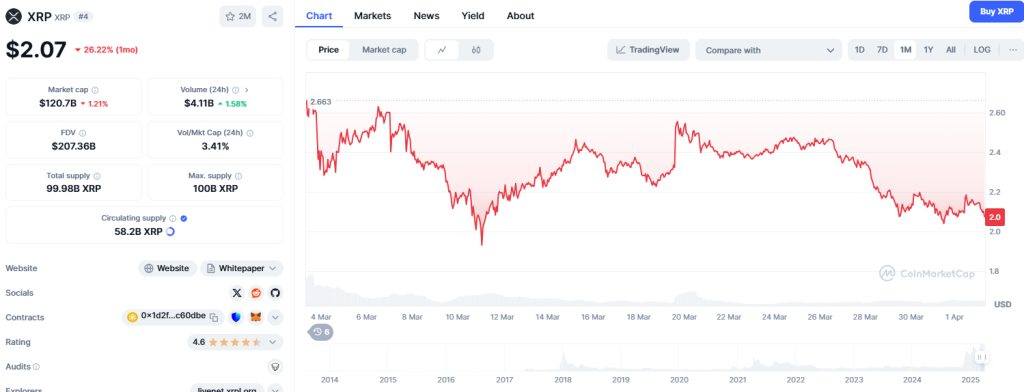Select the Price toggle option
This screenshot has height=392, width=1024.
point(328,50)
